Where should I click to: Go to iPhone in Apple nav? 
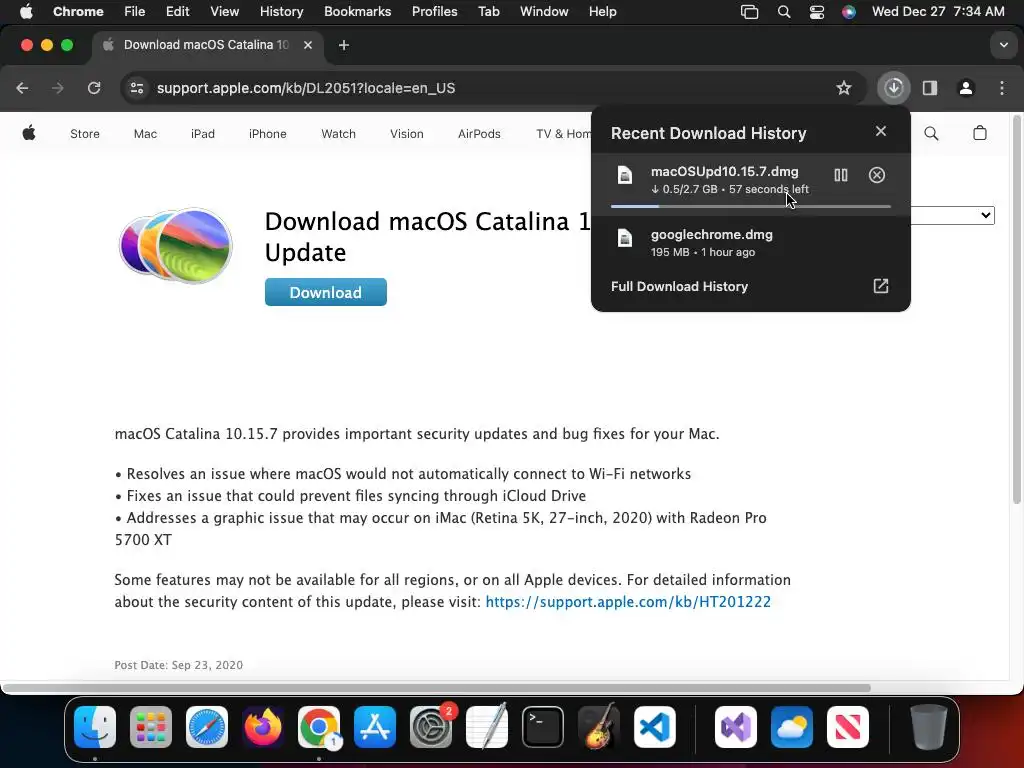[267, 134]
